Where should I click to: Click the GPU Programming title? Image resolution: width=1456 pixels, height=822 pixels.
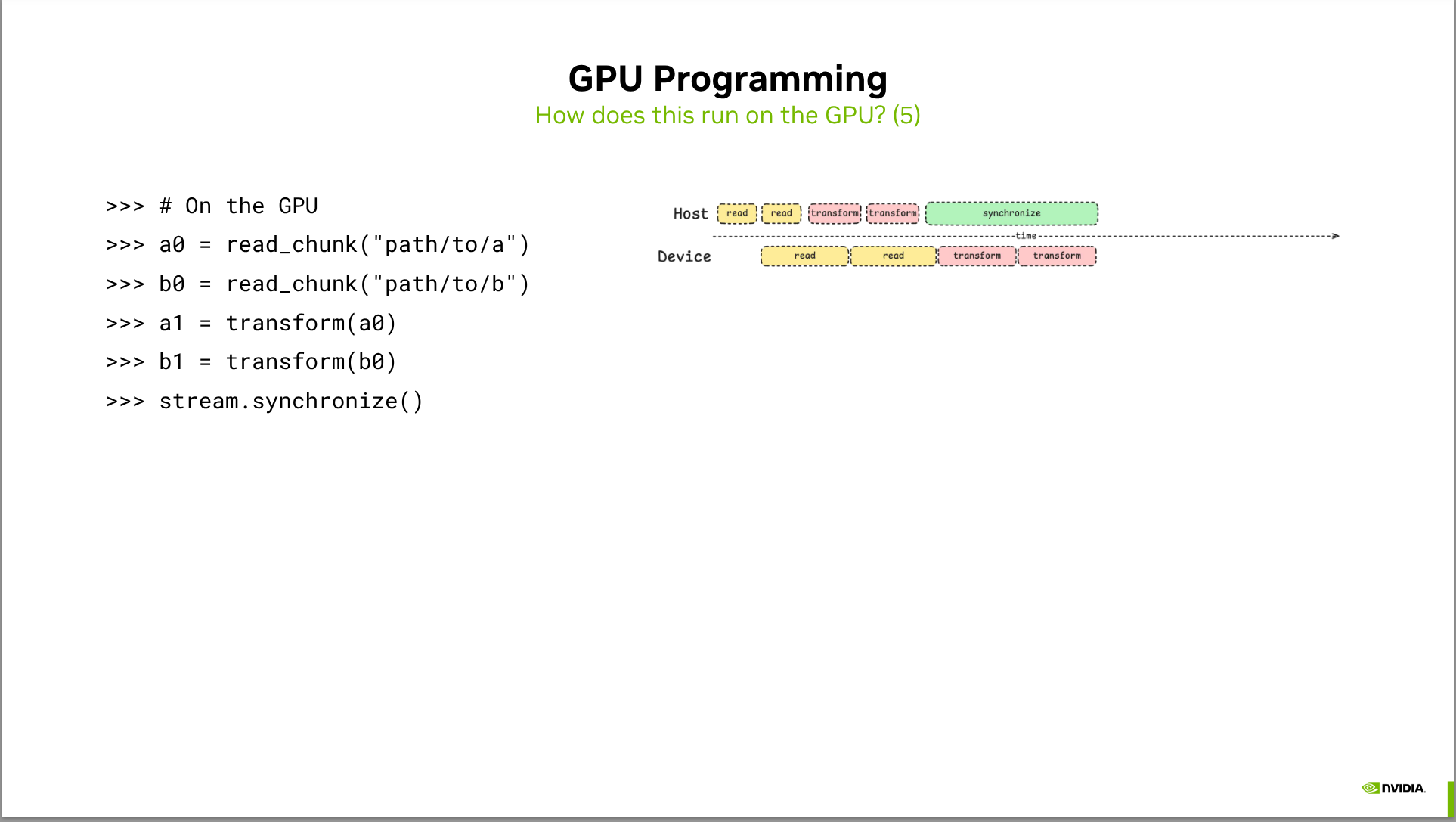(727, 79)
